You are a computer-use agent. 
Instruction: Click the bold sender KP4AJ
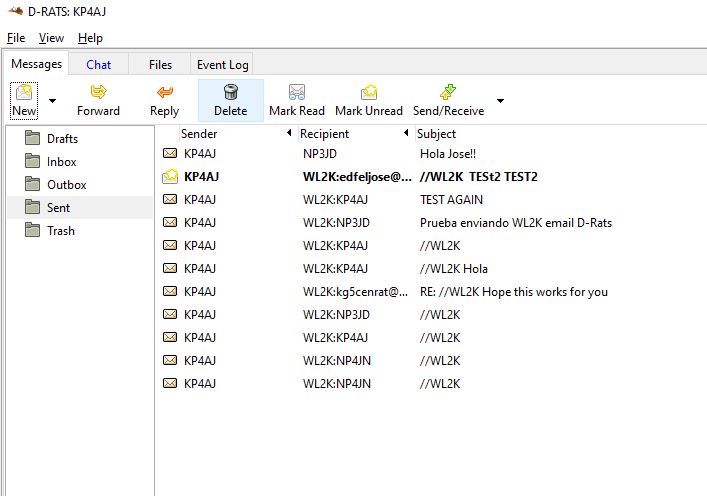click(202, 177)
